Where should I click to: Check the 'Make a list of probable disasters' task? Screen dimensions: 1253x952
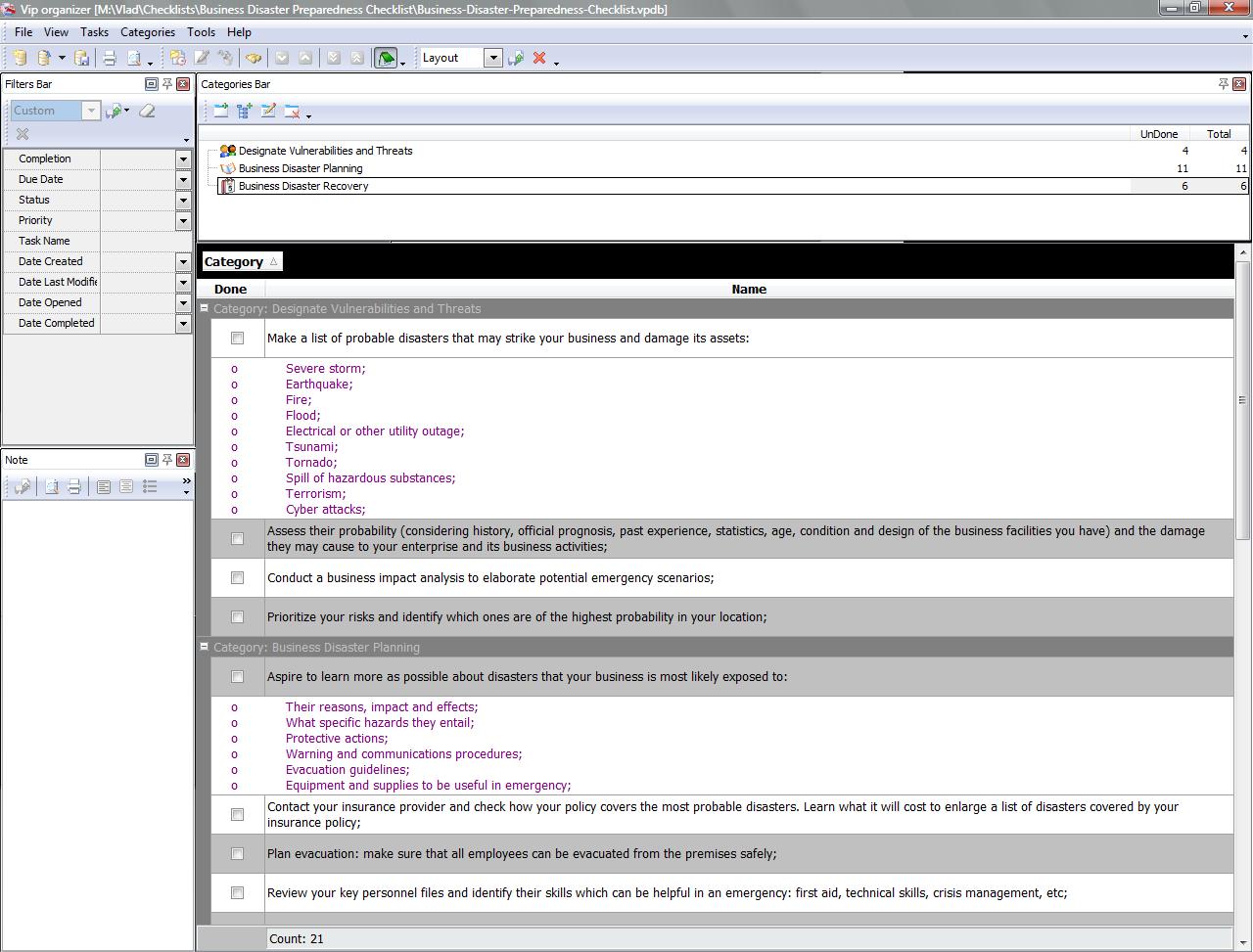click(237, 339)
